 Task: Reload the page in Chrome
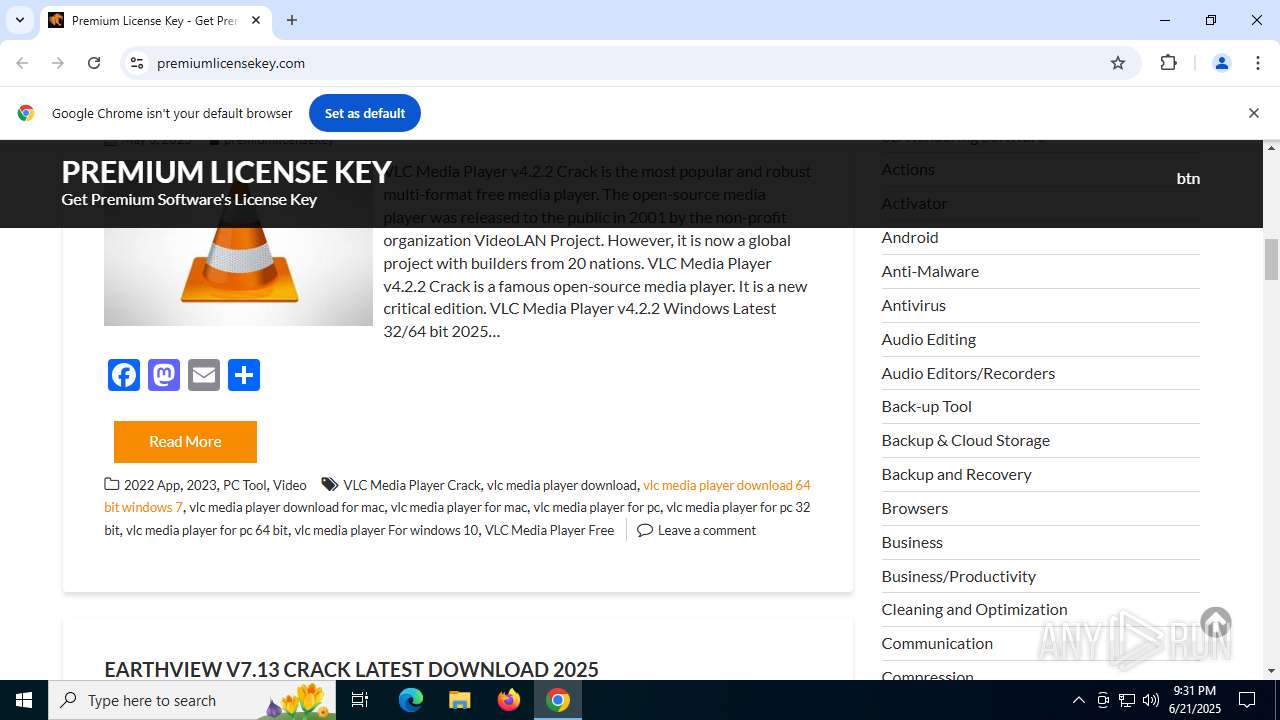(94, 63)
